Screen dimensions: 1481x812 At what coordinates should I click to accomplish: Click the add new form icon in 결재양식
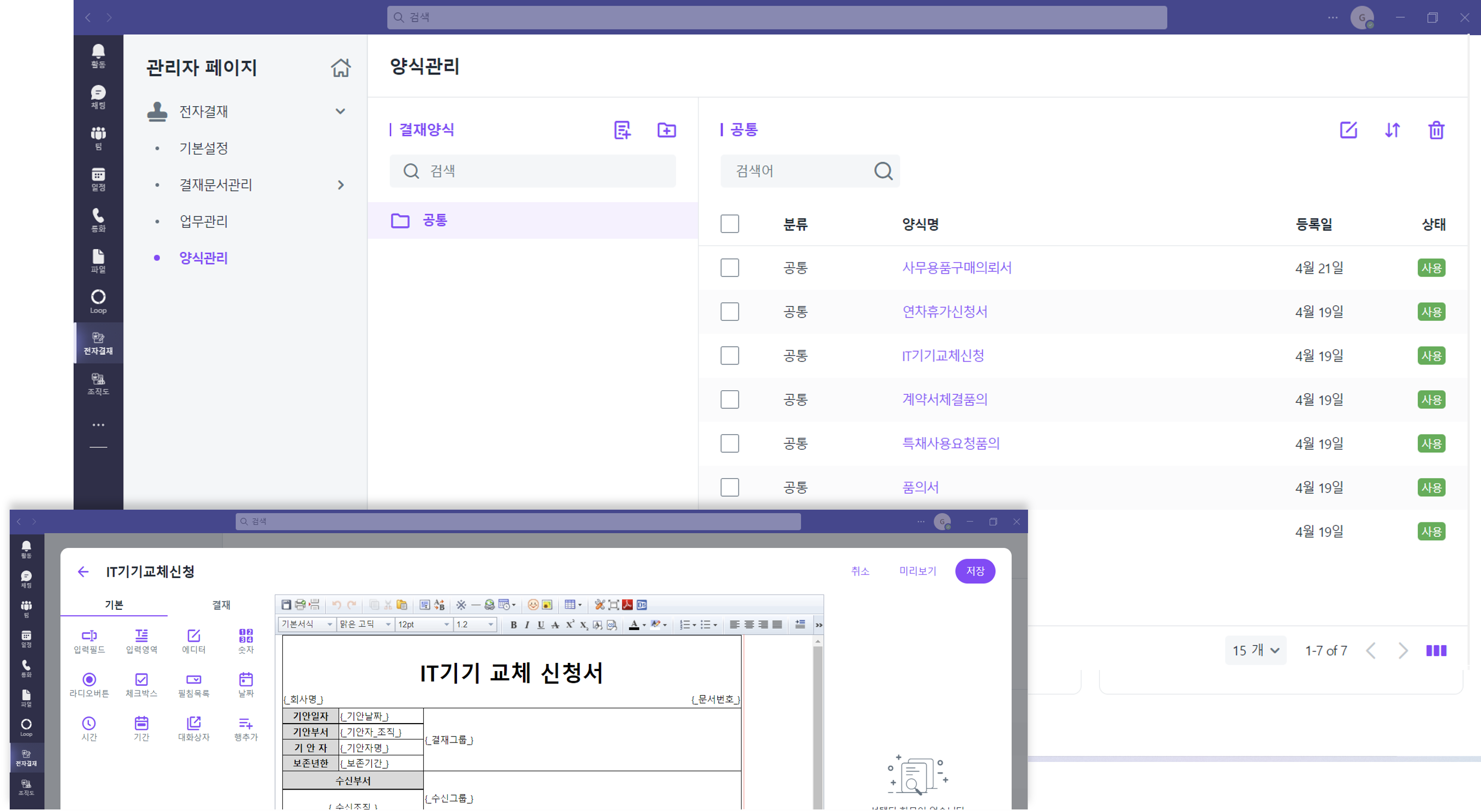(622, 130)
